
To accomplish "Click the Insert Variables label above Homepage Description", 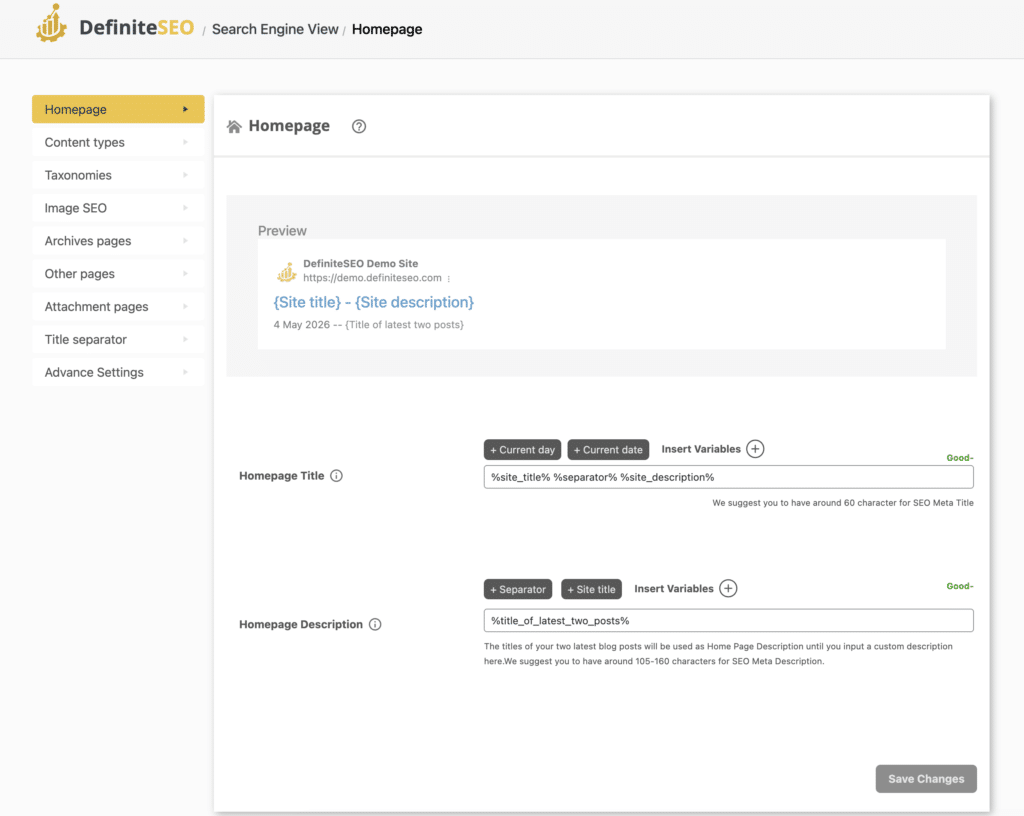I will point(673,588).
